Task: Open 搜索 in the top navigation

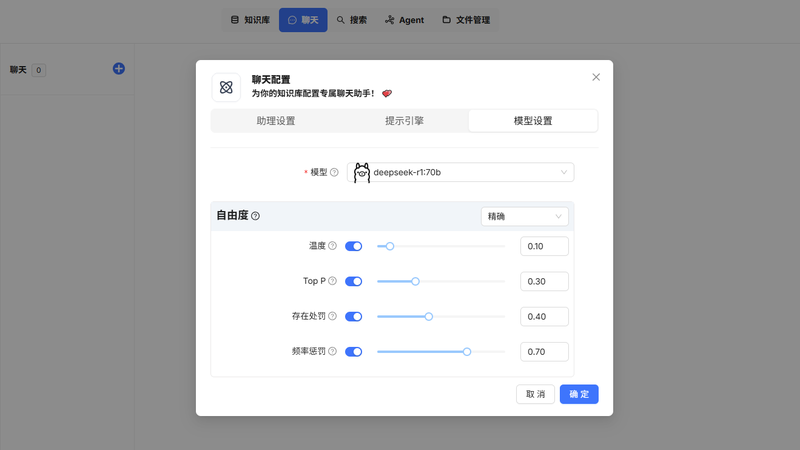Action: coord(352,20)
